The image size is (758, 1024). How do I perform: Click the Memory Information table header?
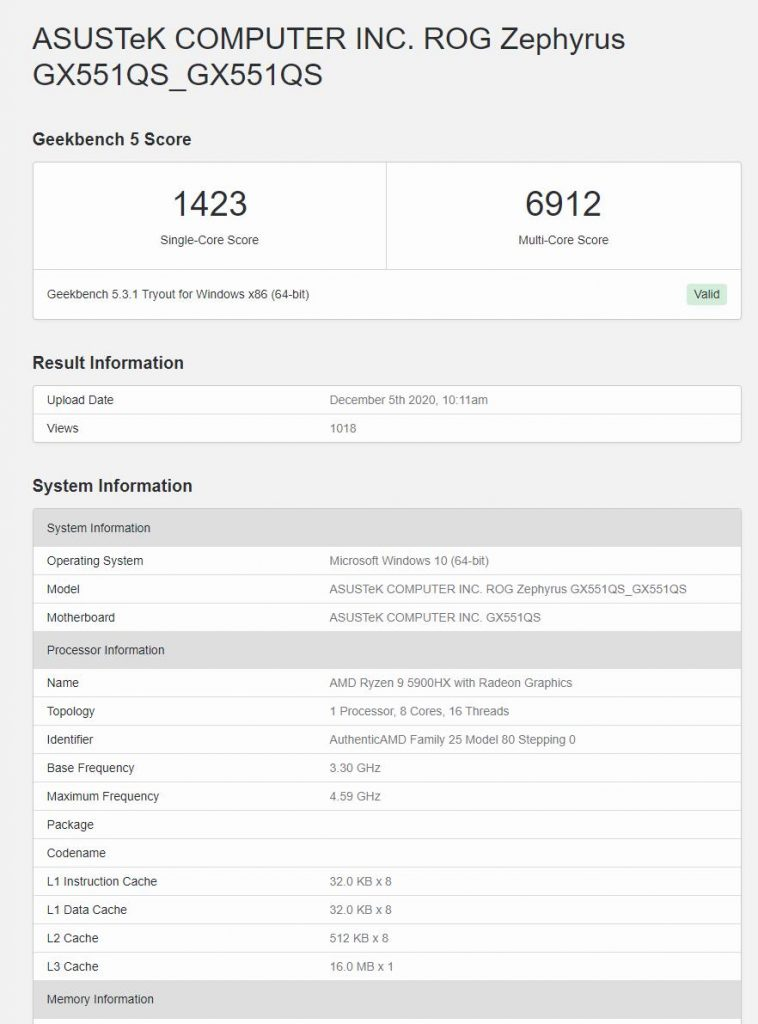[x=387, y=999]
